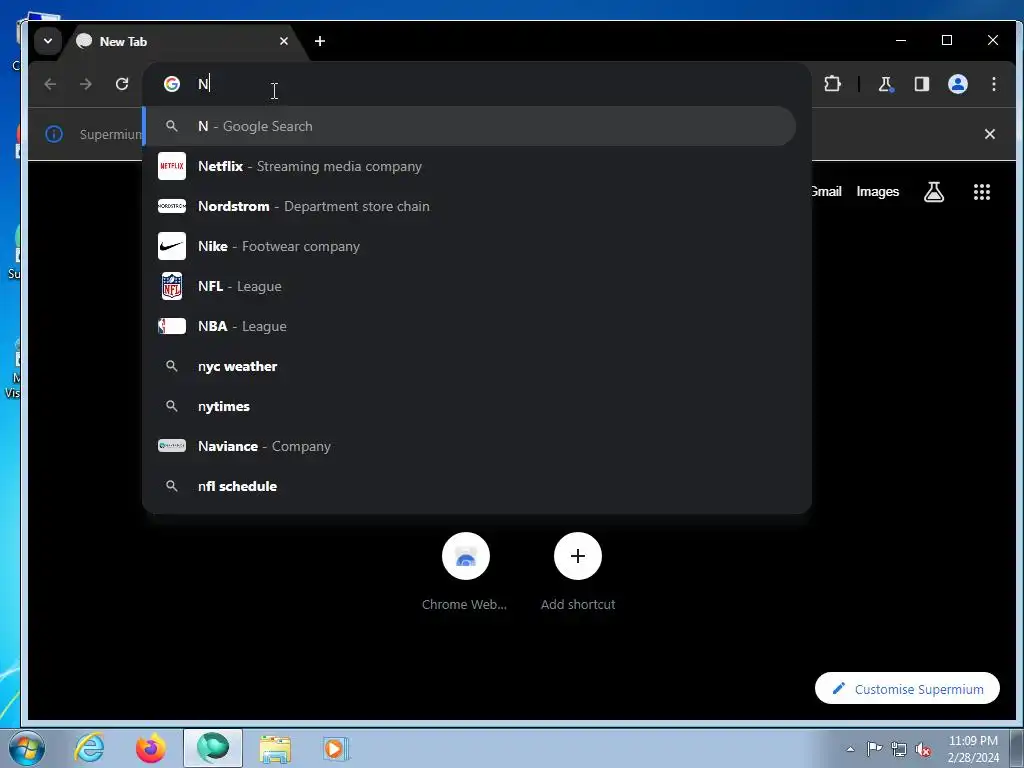Open the profile avatar menu
1024x768 pixels.
coord(957,84)
